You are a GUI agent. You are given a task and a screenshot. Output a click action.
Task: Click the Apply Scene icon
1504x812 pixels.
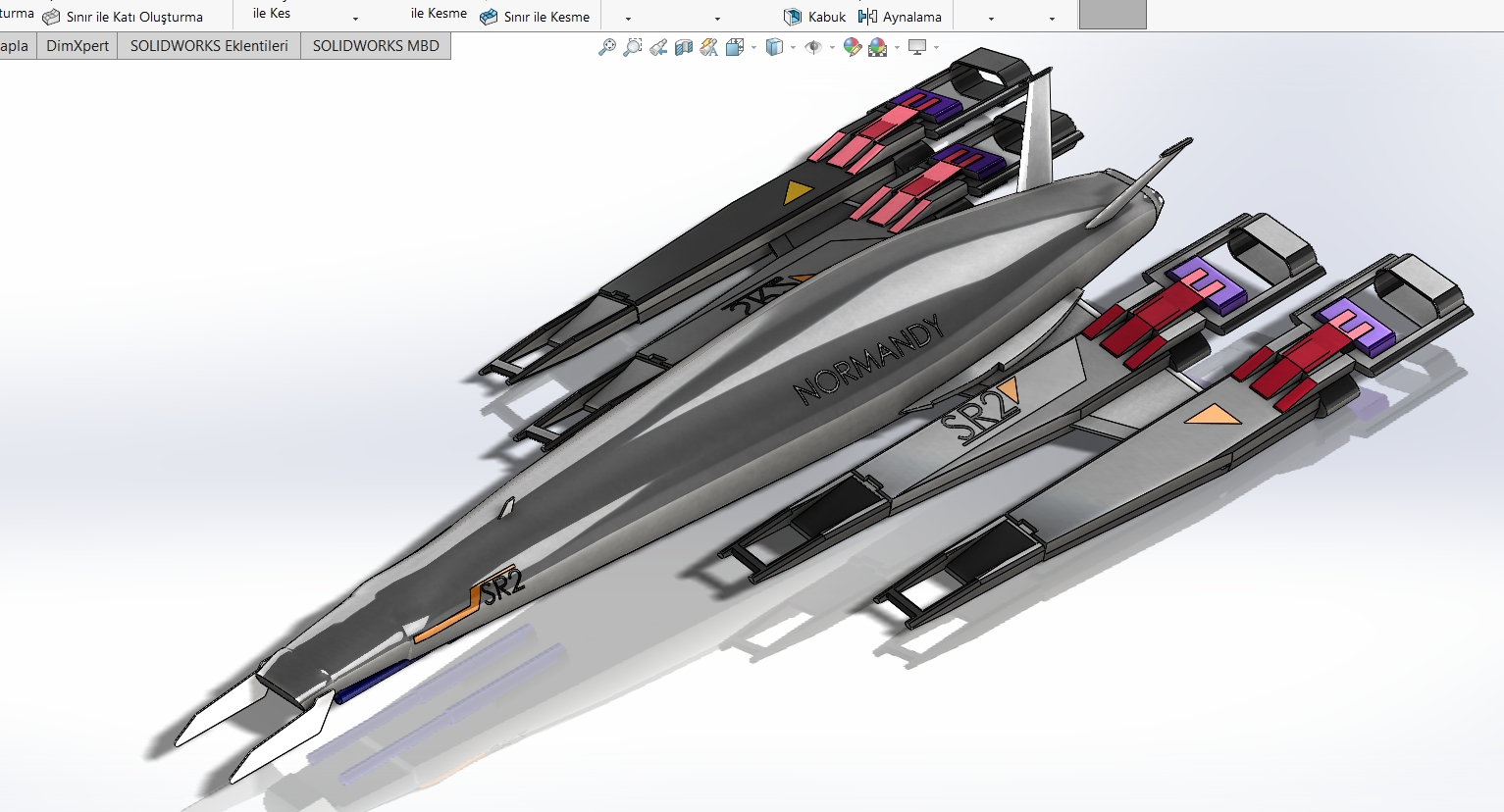(x=877, y=47)
